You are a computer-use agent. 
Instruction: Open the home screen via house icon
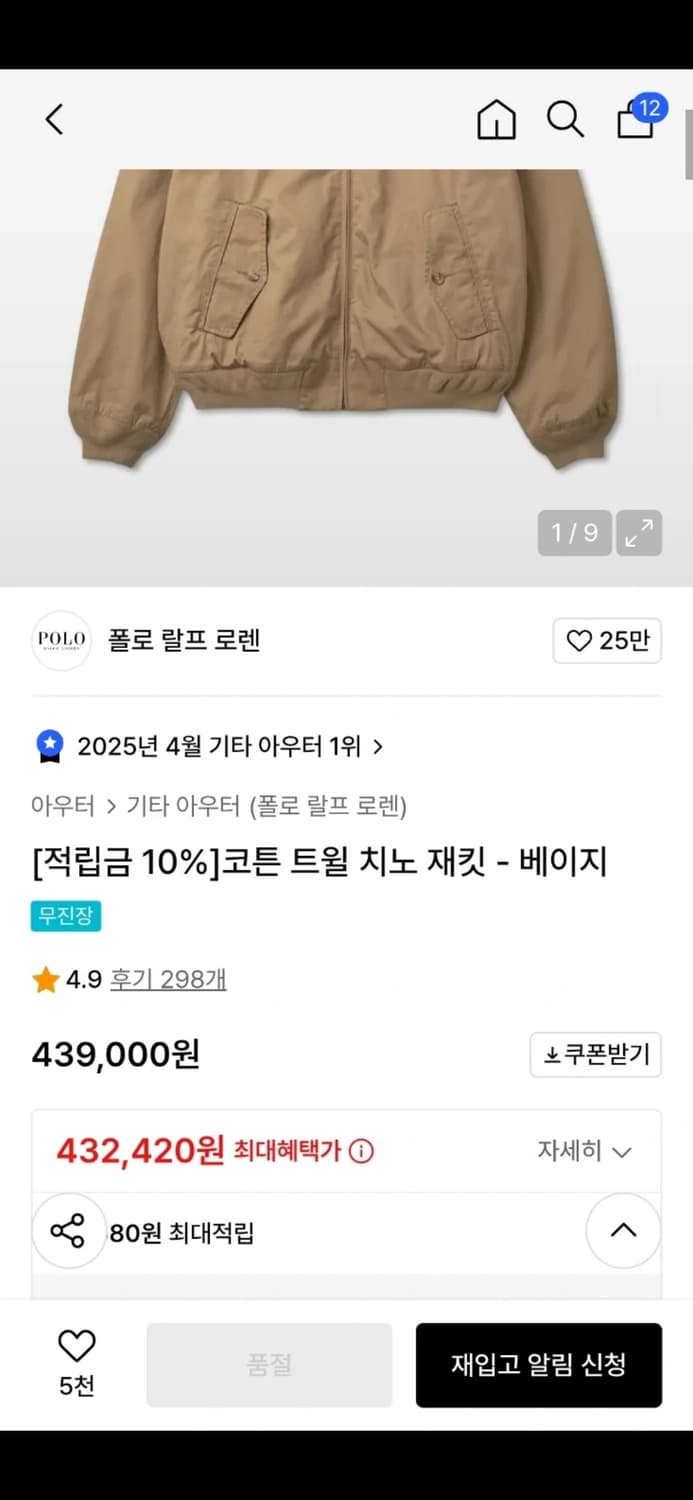[x=496, y=118]
